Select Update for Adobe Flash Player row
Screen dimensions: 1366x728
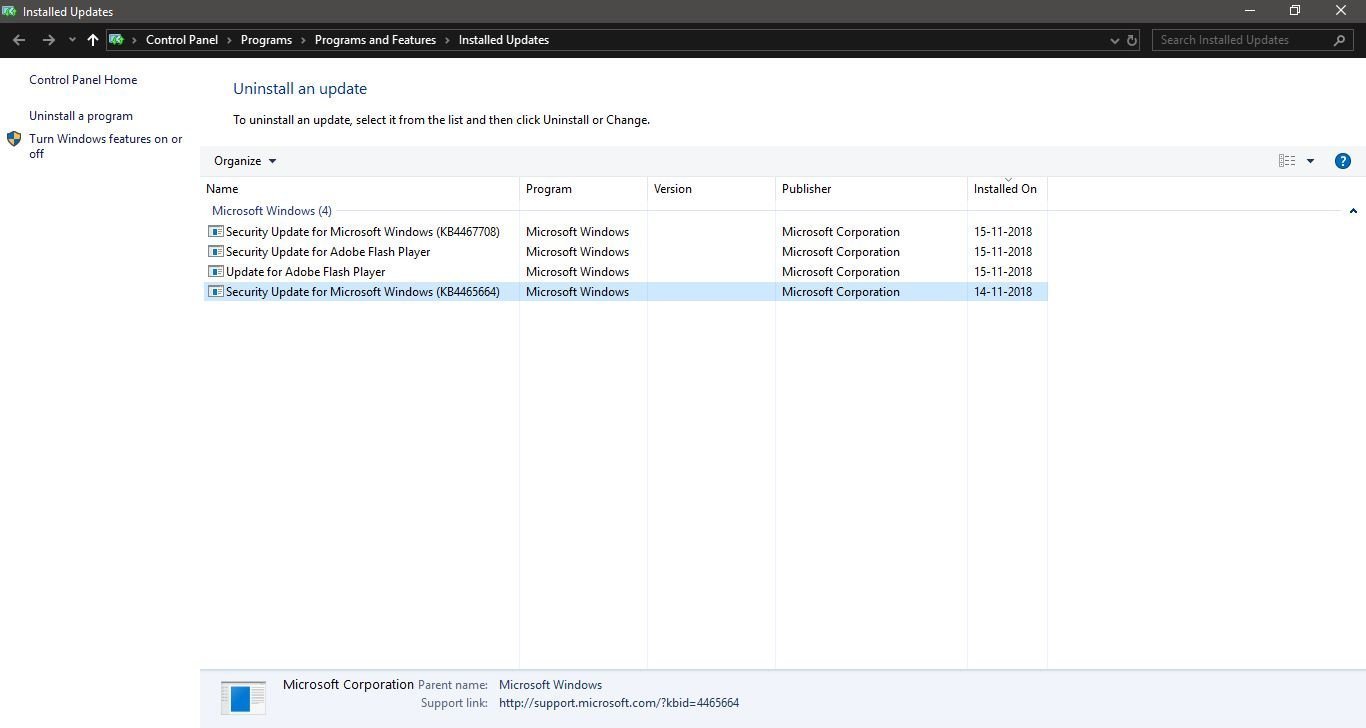[626, 272]
